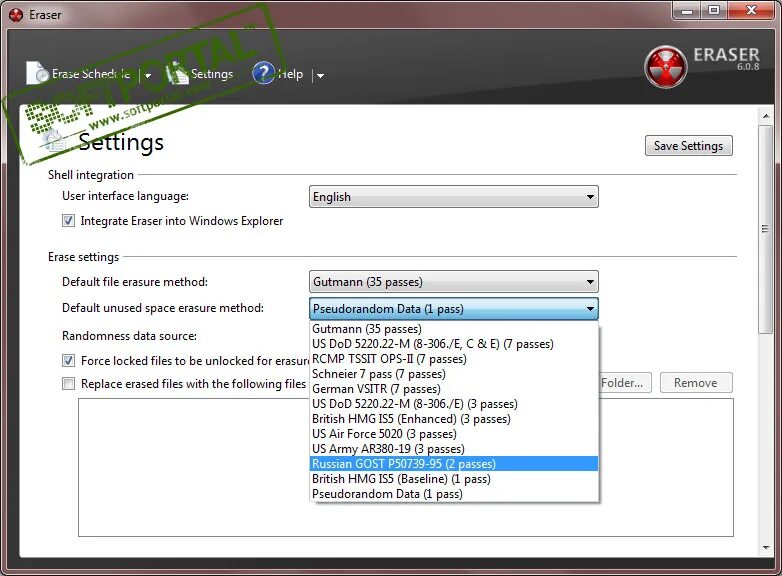Toggle Force locked files to be unlocked checkbox
Image resolution: width=782 pixels, height=576 pixels.
pyautogui.click(x=68, y=361)
